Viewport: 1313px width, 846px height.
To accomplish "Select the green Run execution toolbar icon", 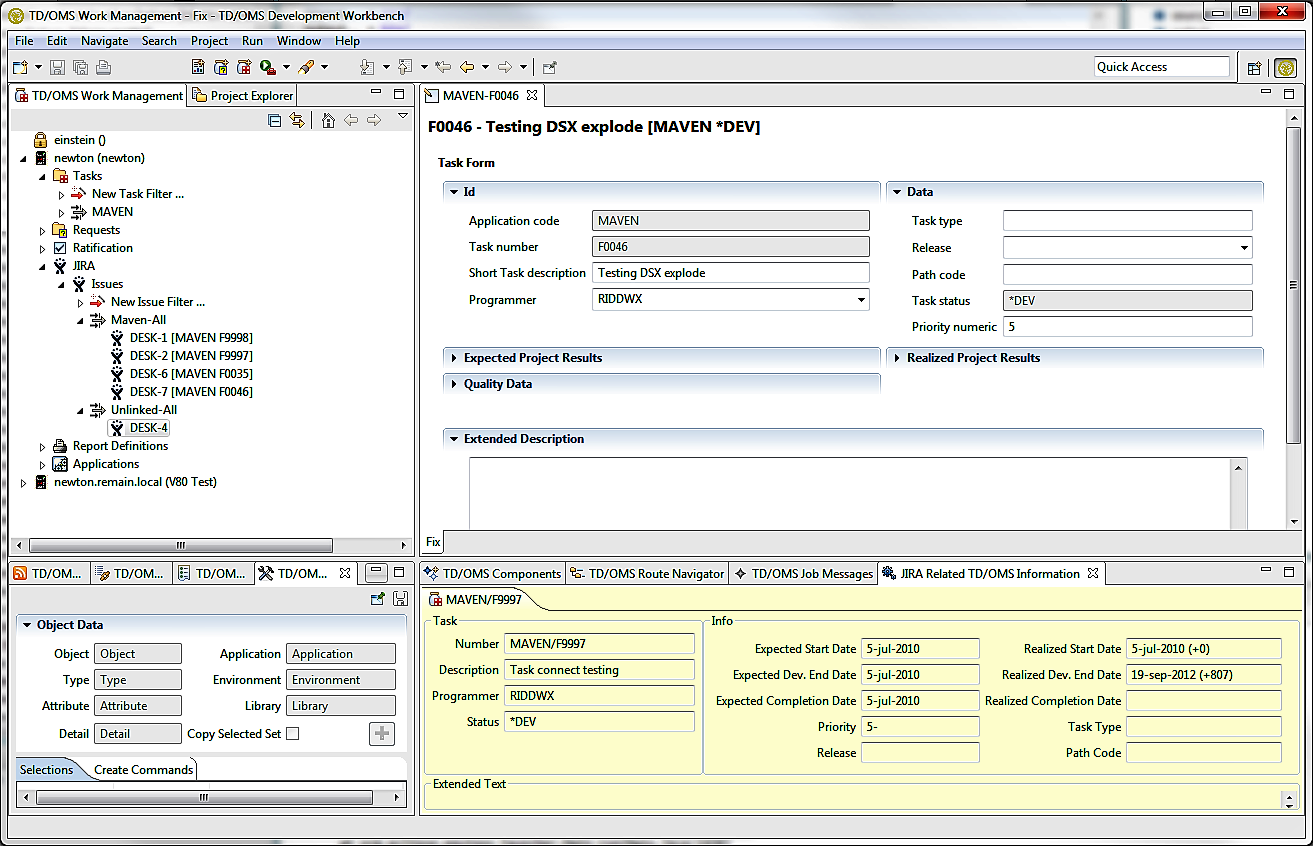I will 264,66.
